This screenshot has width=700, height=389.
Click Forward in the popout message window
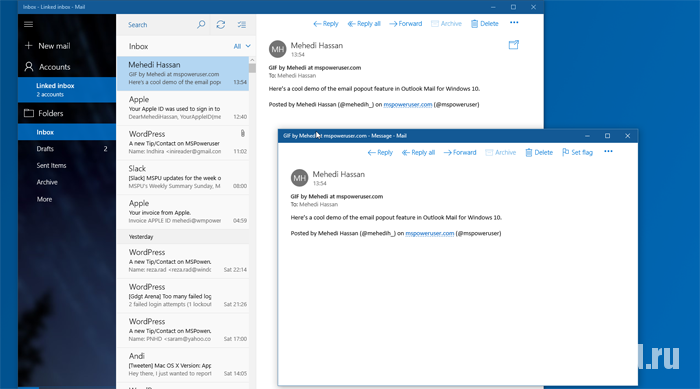pyautogui.click(x=460, y=152)
